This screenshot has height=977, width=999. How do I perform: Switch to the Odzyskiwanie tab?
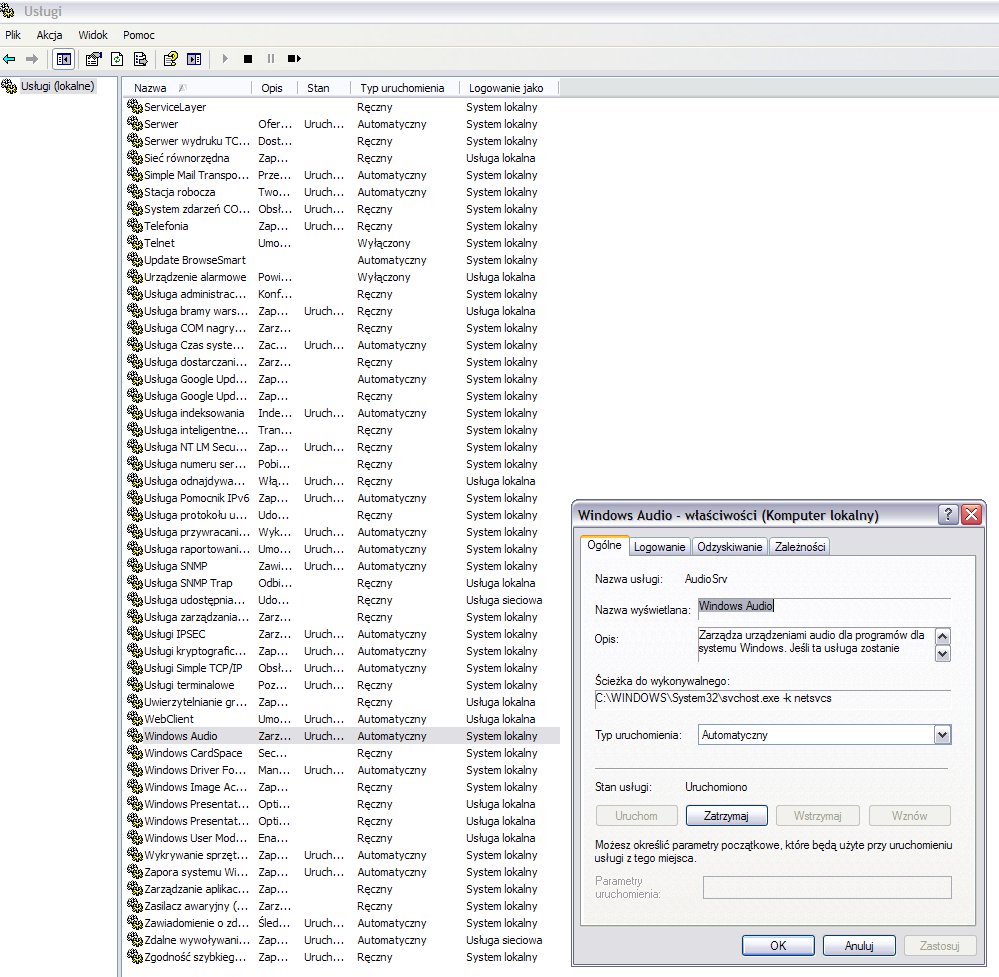729,547
